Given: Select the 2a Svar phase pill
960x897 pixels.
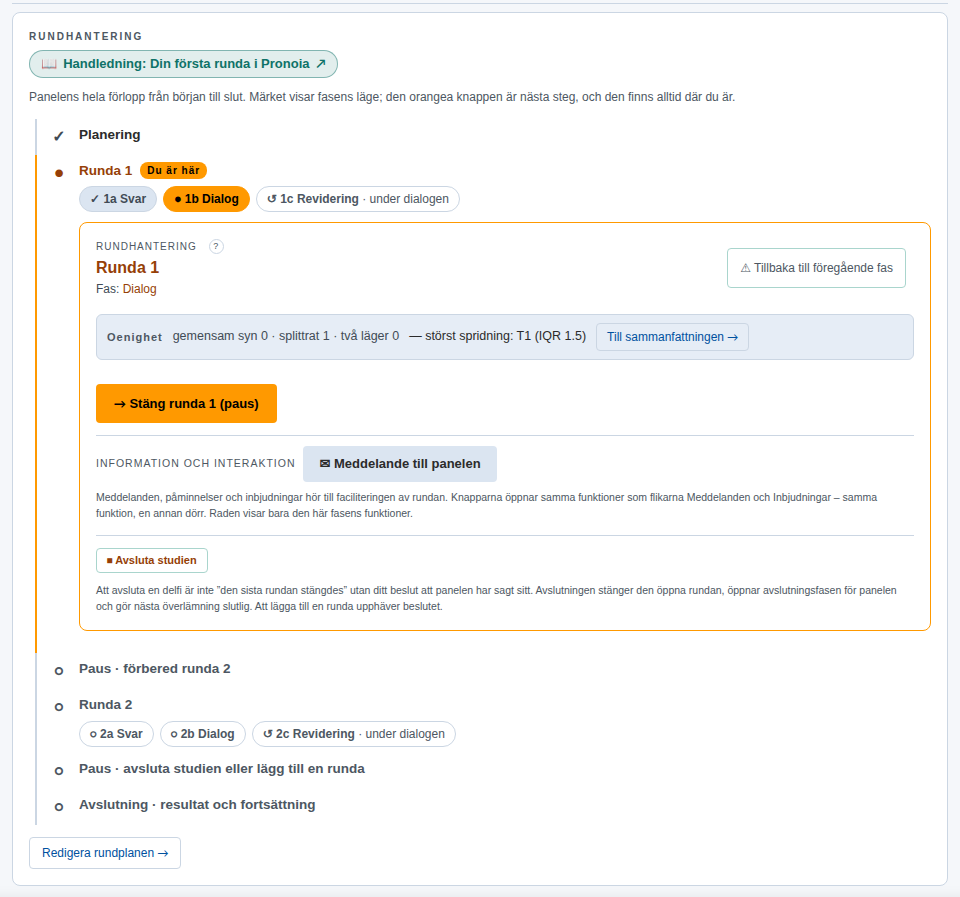Looking at the screenshot, I should coord(116,734).
